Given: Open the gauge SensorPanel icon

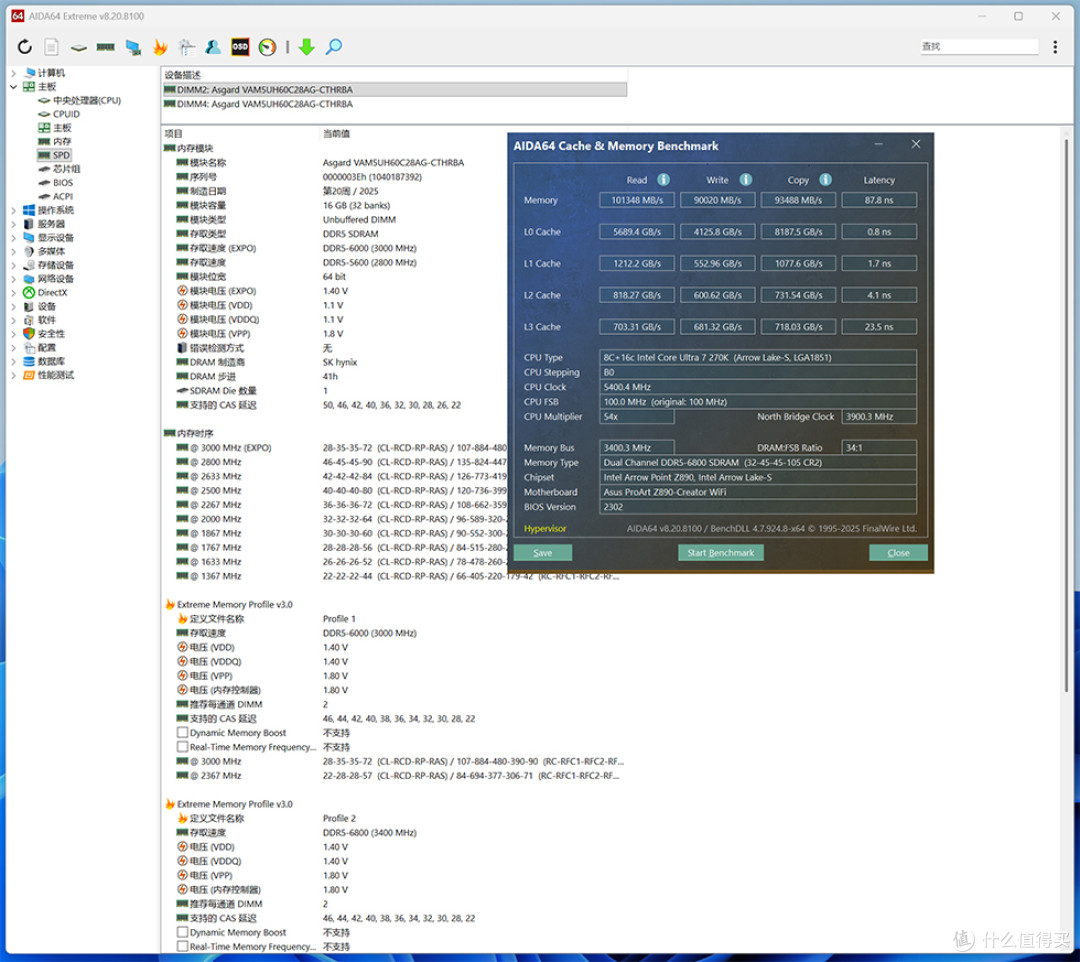Looking at the screenshot, I should pyautogui.click(x=267, y=47).
